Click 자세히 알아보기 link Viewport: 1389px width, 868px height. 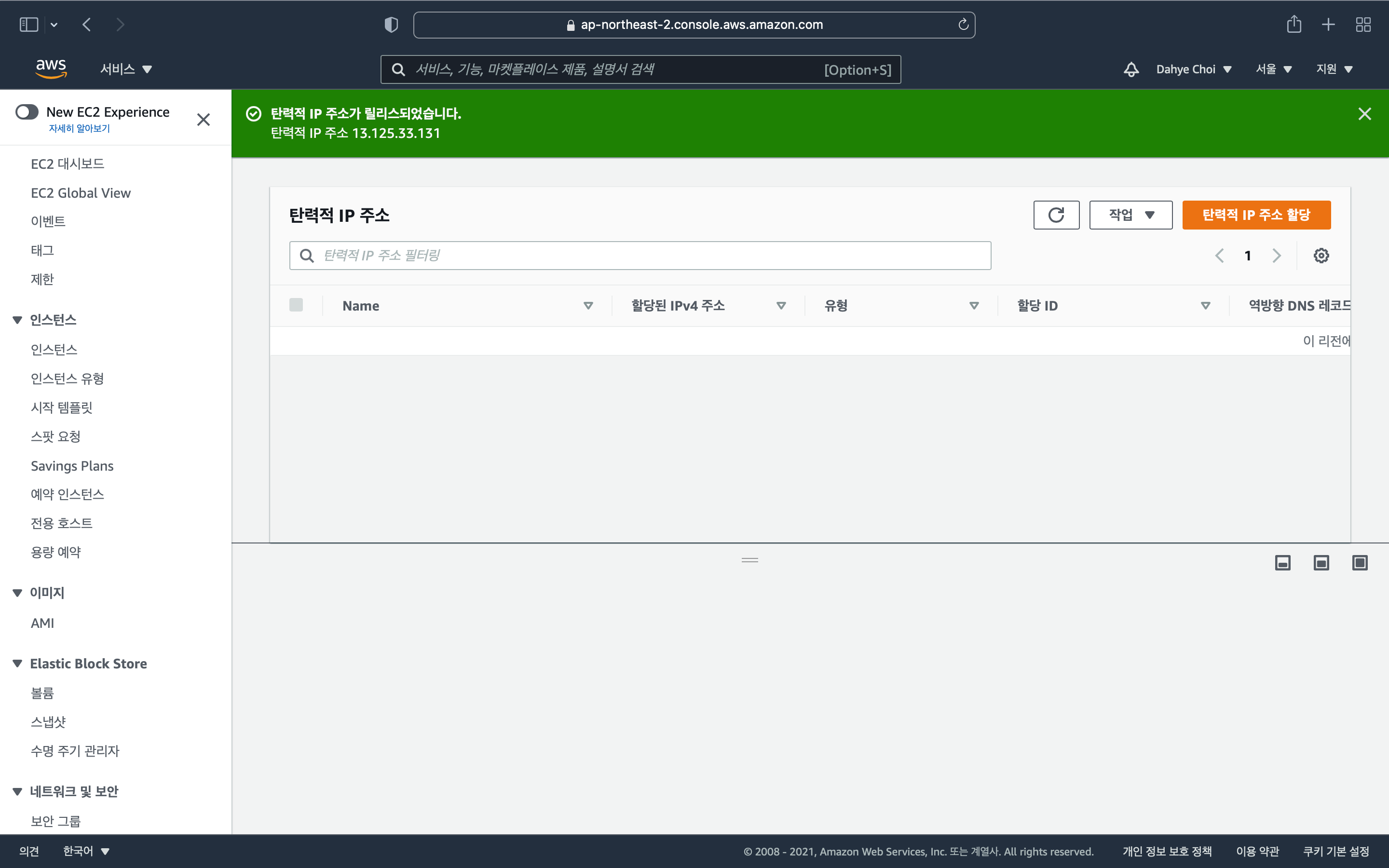click(x=79, y=128)
